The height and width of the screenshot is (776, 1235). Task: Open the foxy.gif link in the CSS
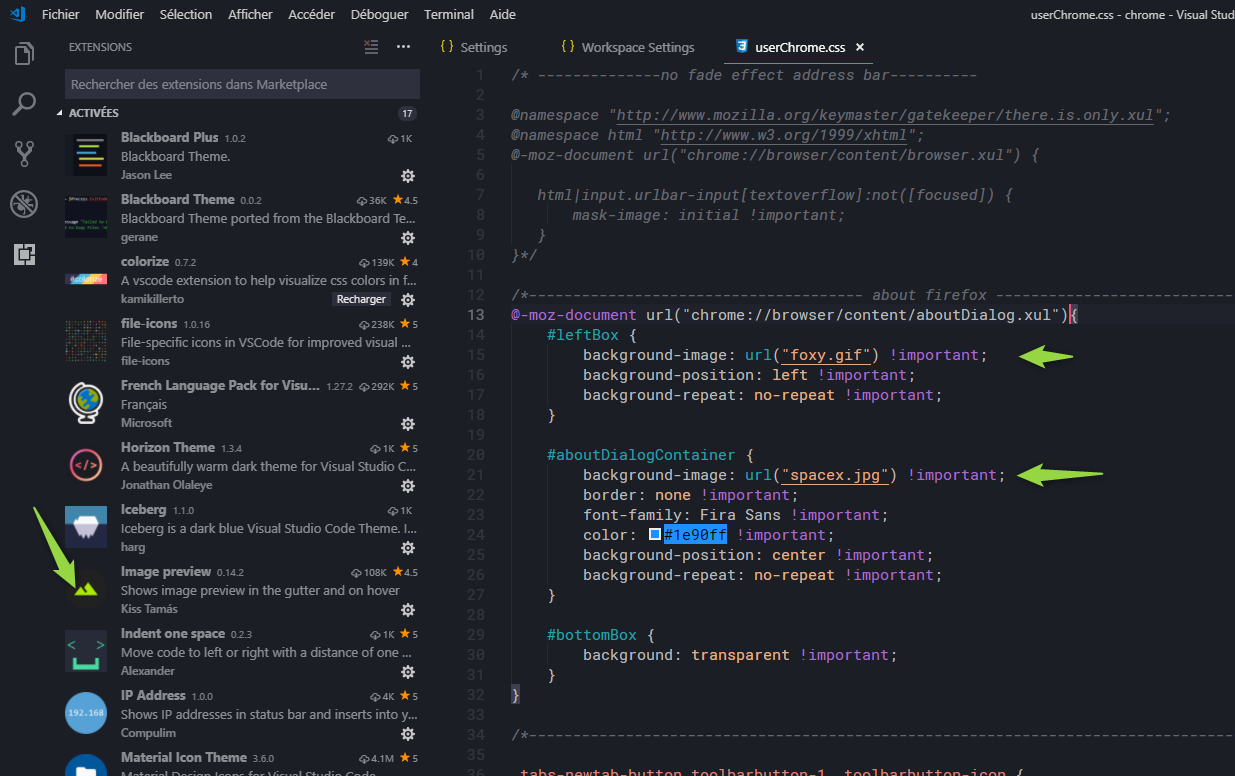click(x=827, y=355)
